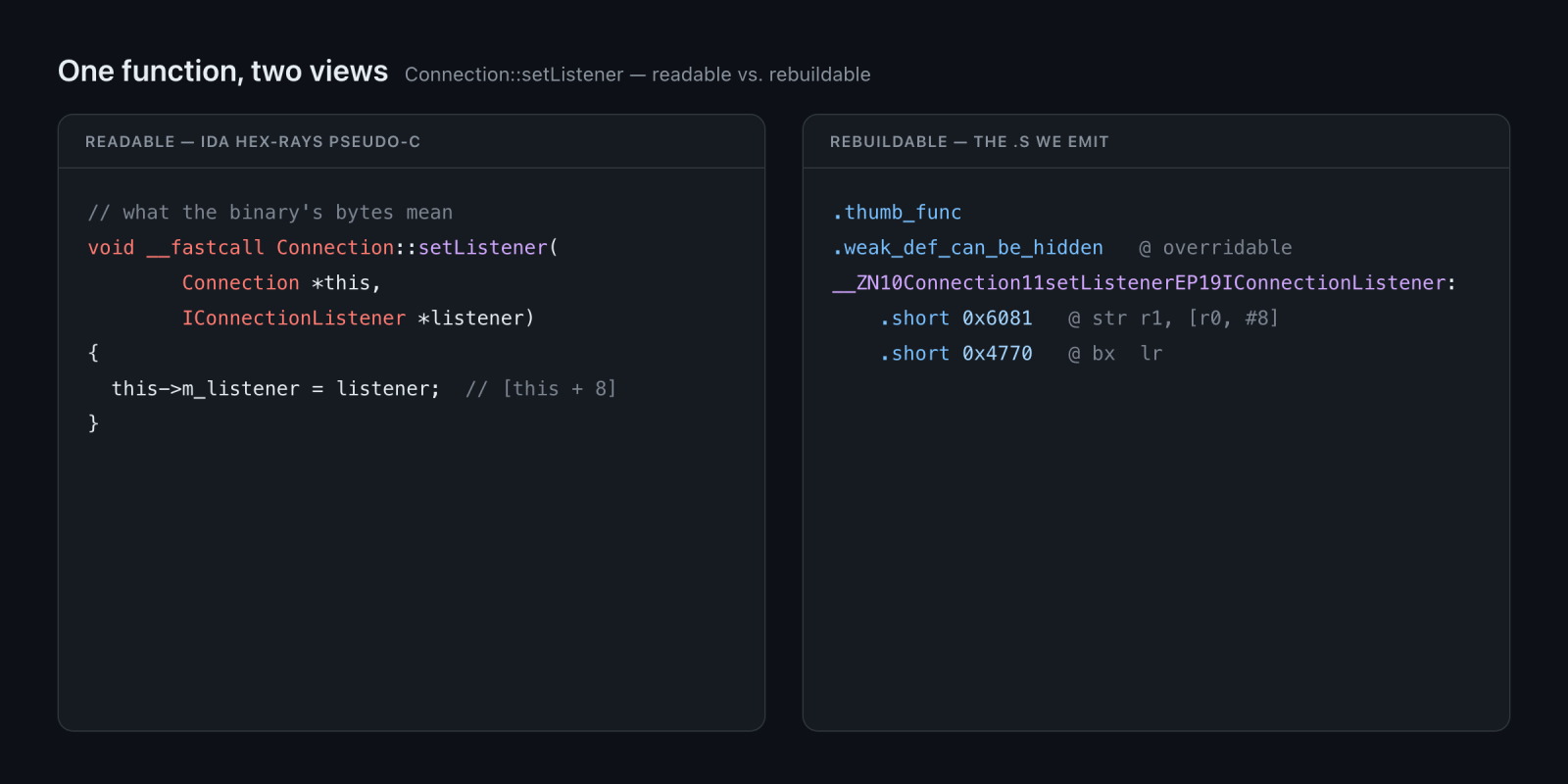Click the '.thumb_func' directive
The image size is (1568, 784).
click(898, 213)
